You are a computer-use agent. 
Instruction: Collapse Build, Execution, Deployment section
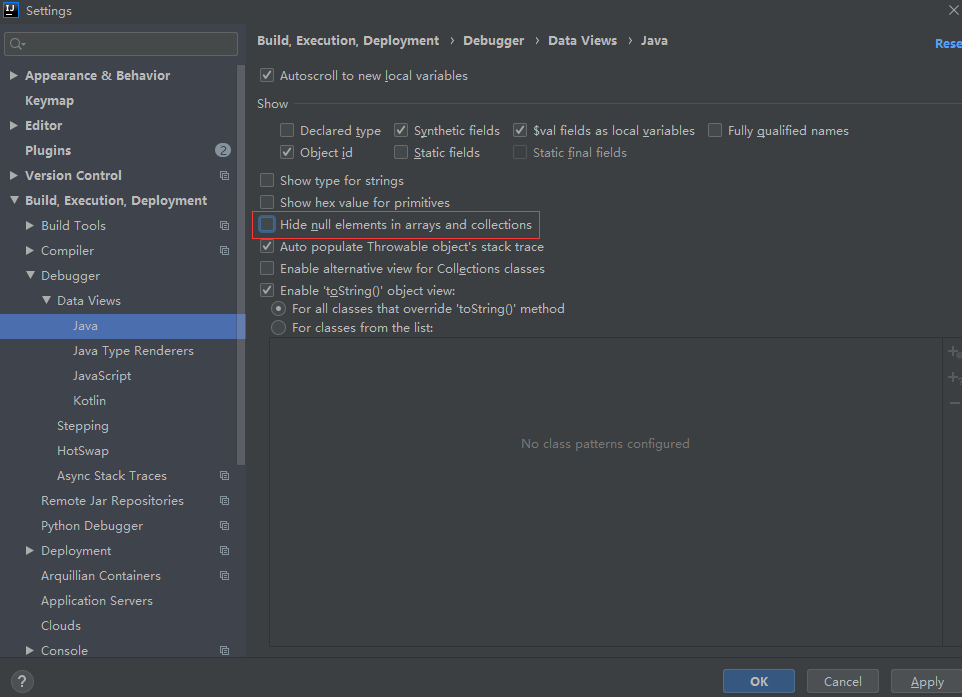click(x=14, y=200)
